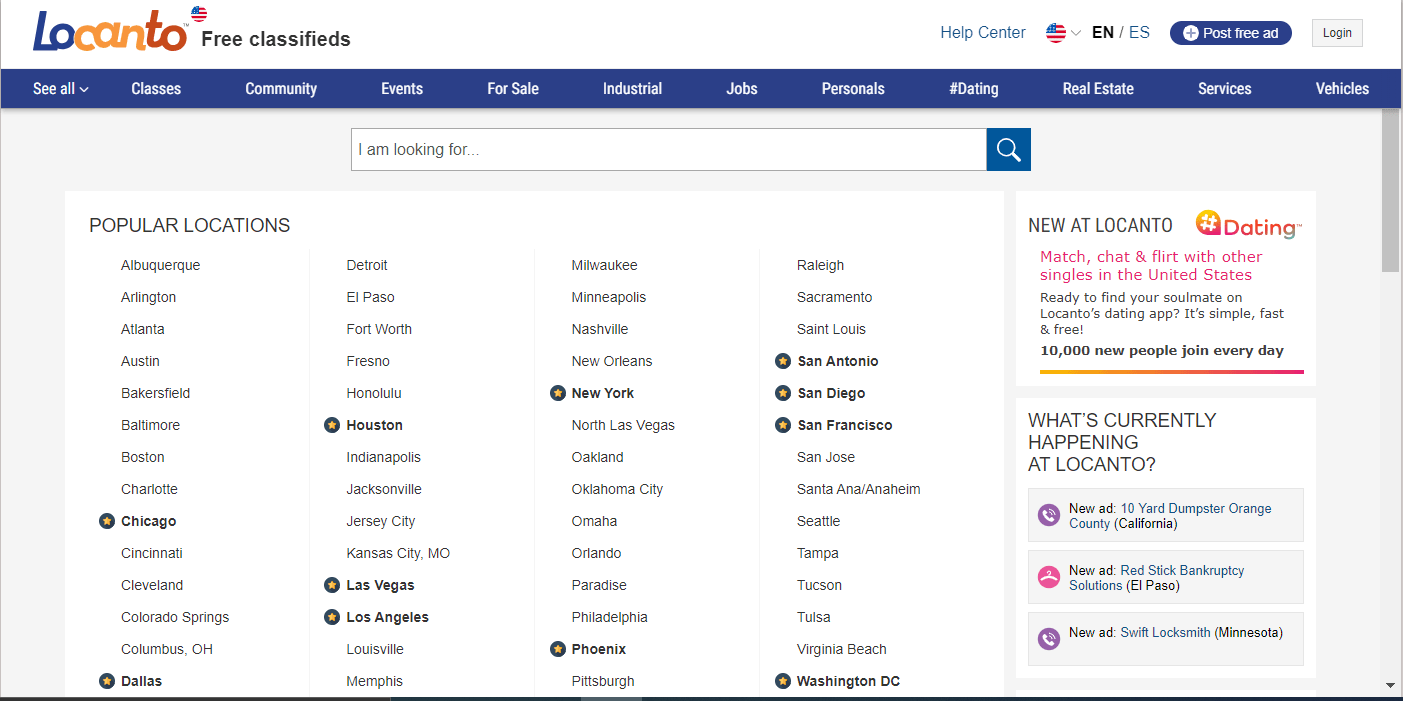Click the US flag country selector

[x=1063, y=33]
